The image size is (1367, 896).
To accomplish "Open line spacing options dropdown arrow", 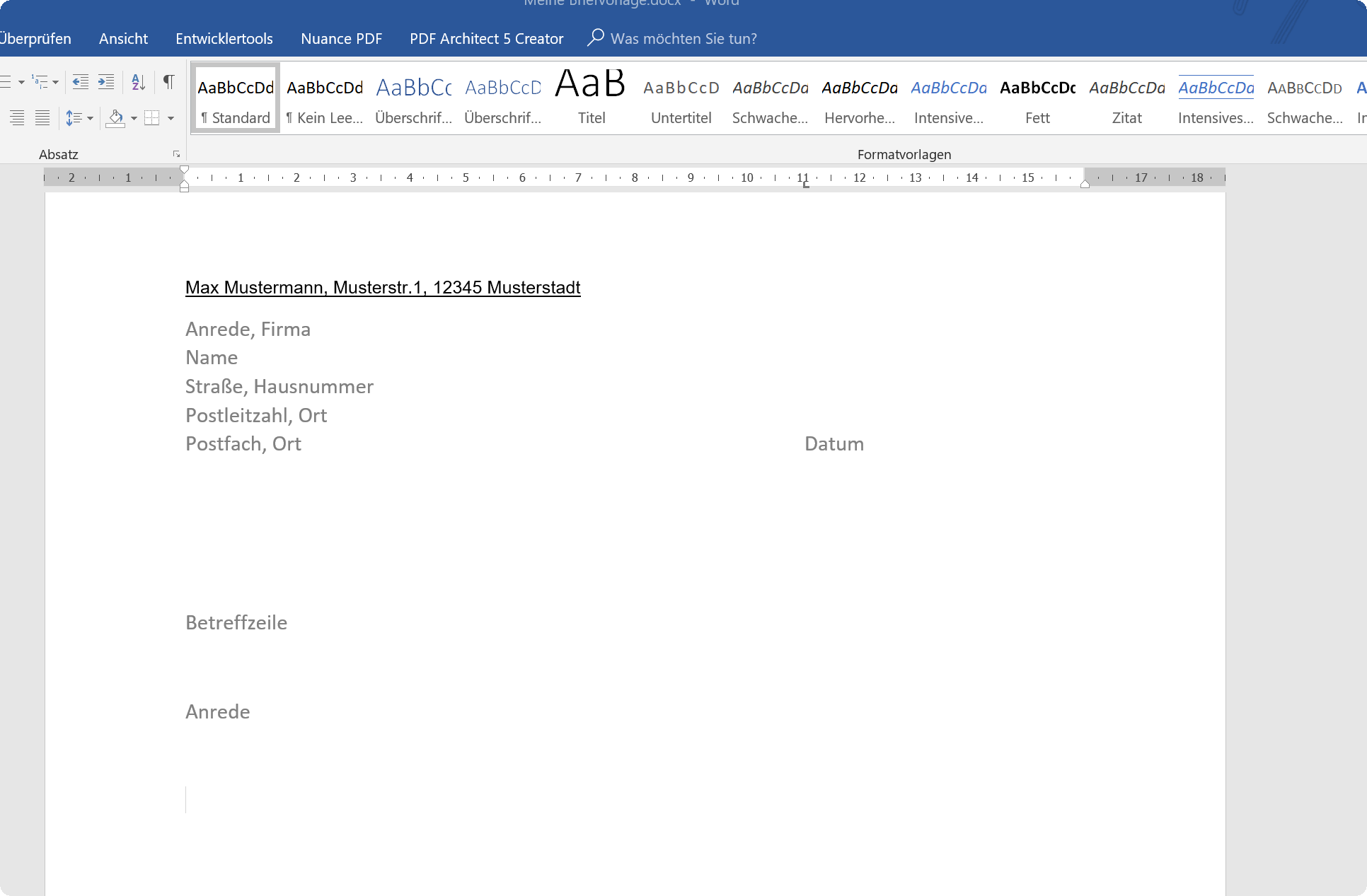I will [x=90, y=118].
